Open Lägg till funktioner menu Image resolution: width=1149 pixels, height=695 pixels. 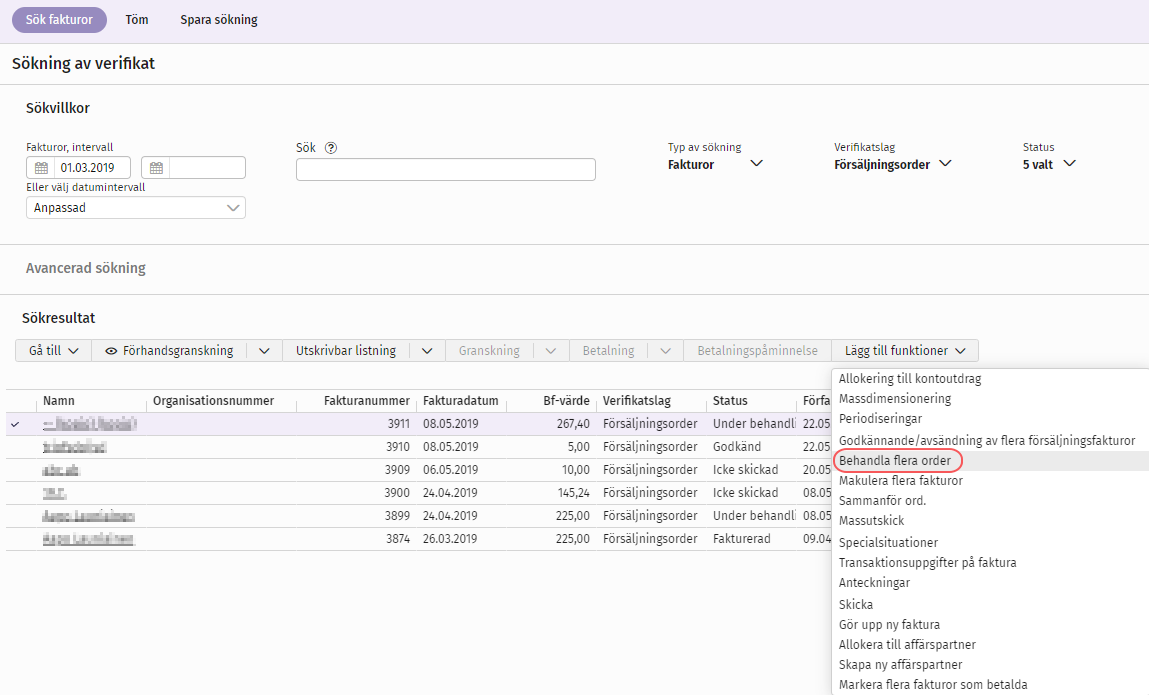tap(905, 350)
